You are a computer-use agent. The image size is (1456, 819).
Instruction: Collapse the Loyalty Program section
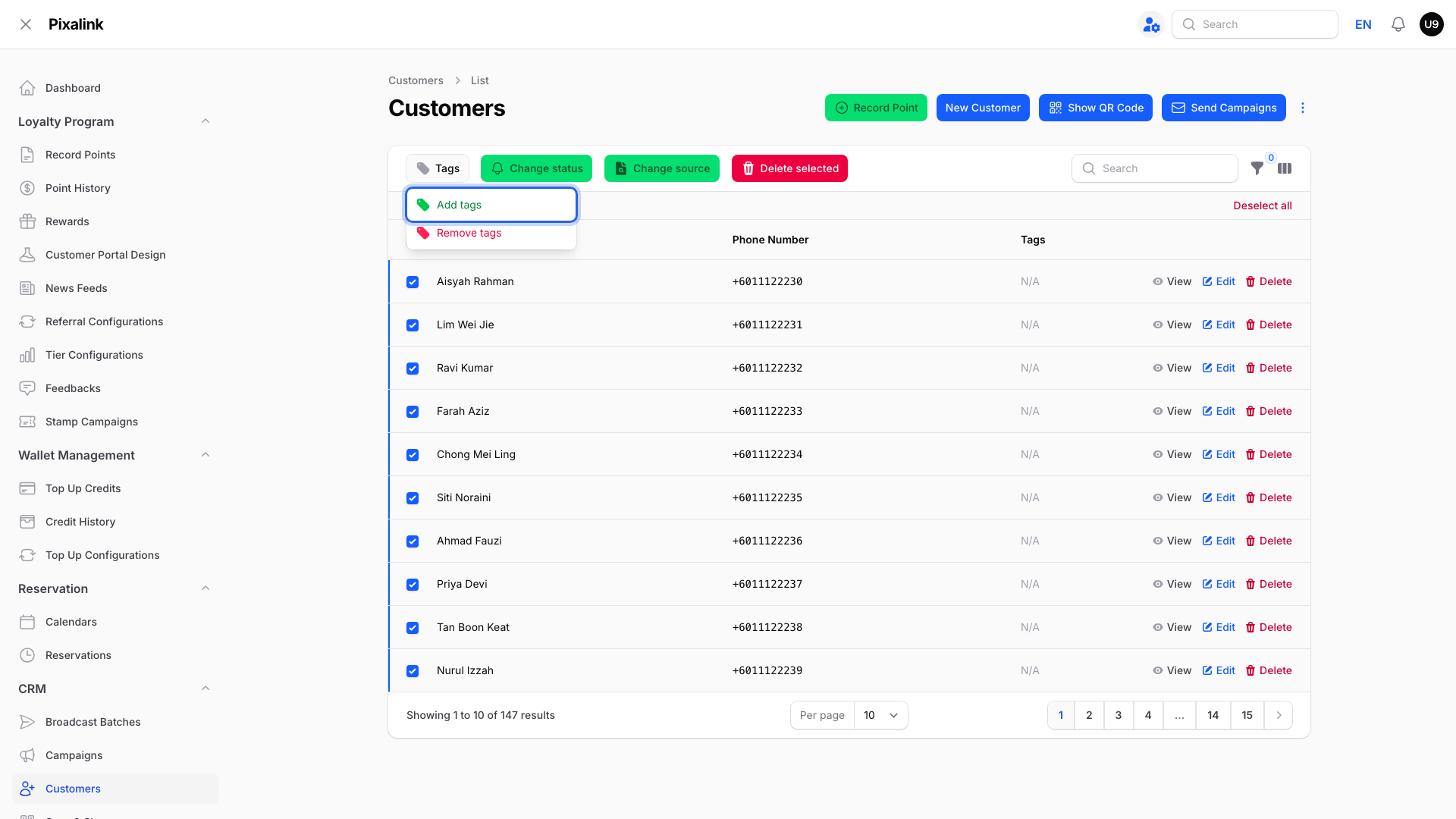pyautogui.click(x=206, y=121)
